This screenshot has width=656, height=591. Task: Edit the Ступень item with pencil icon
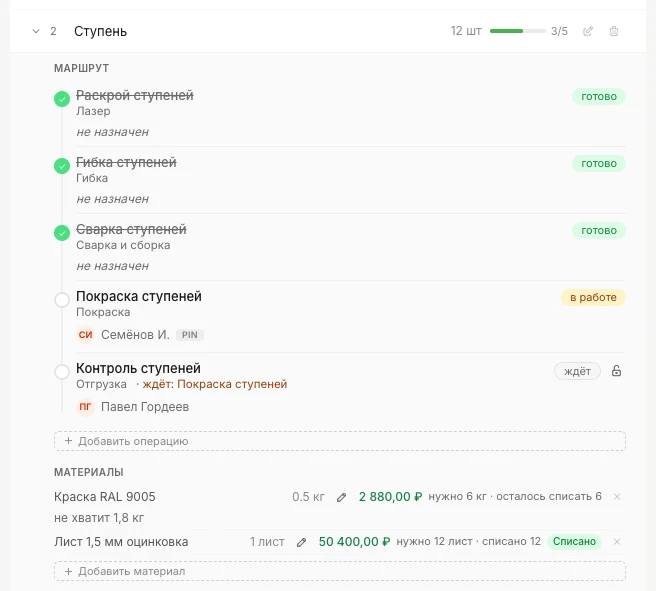tap(588, 31)
